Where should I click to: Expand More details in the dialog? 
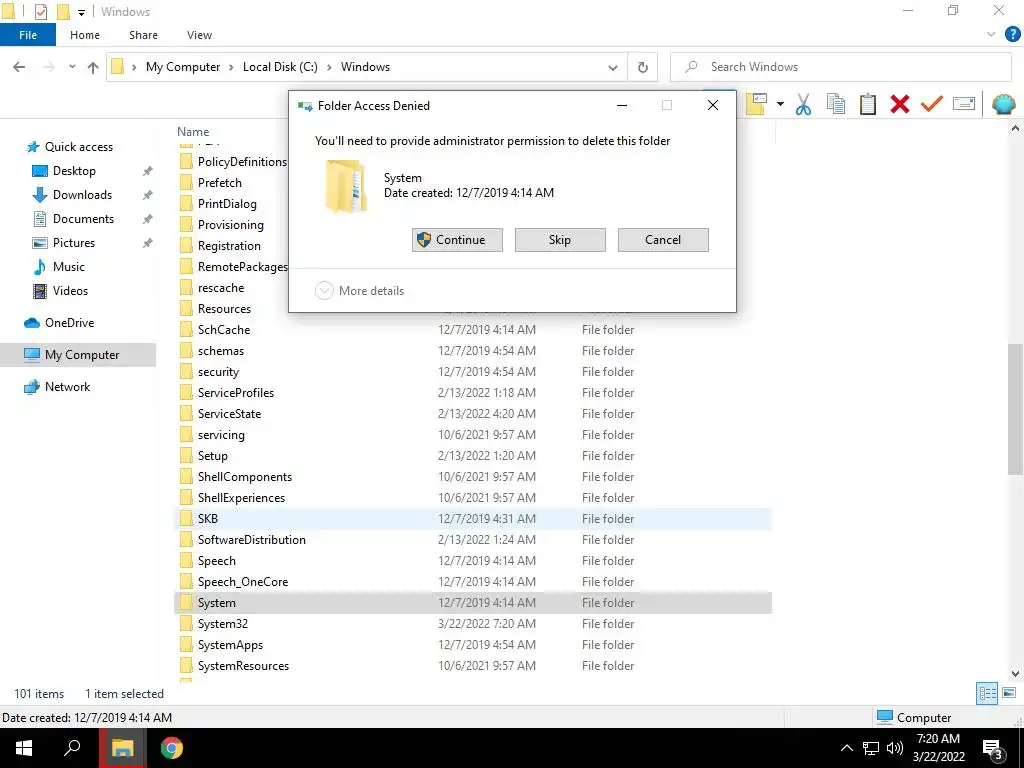pos(359,291)
